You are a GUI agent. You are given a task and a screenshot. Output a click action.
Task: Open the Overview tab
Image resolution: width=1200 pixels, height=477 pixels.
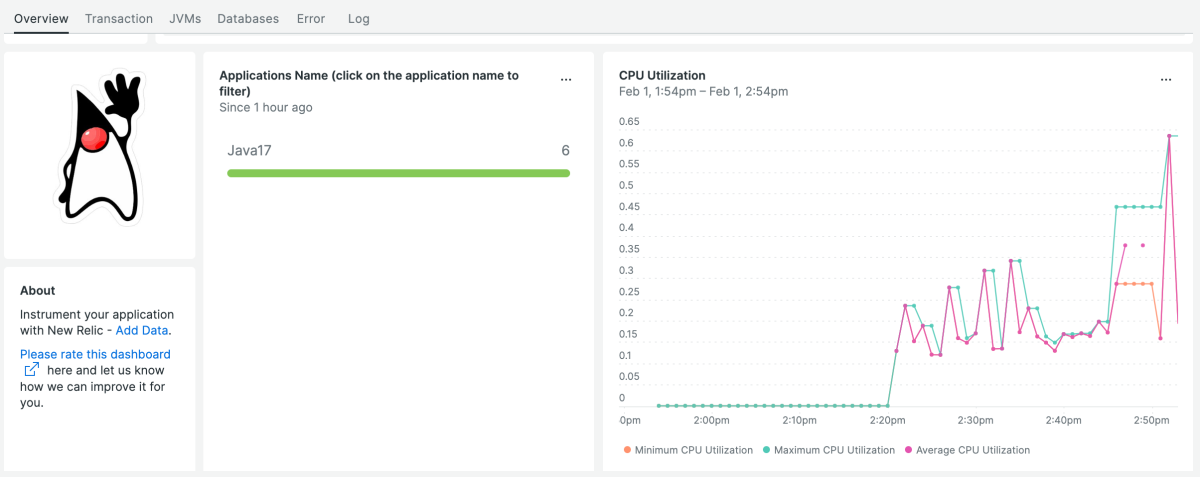tap(41, 18)
